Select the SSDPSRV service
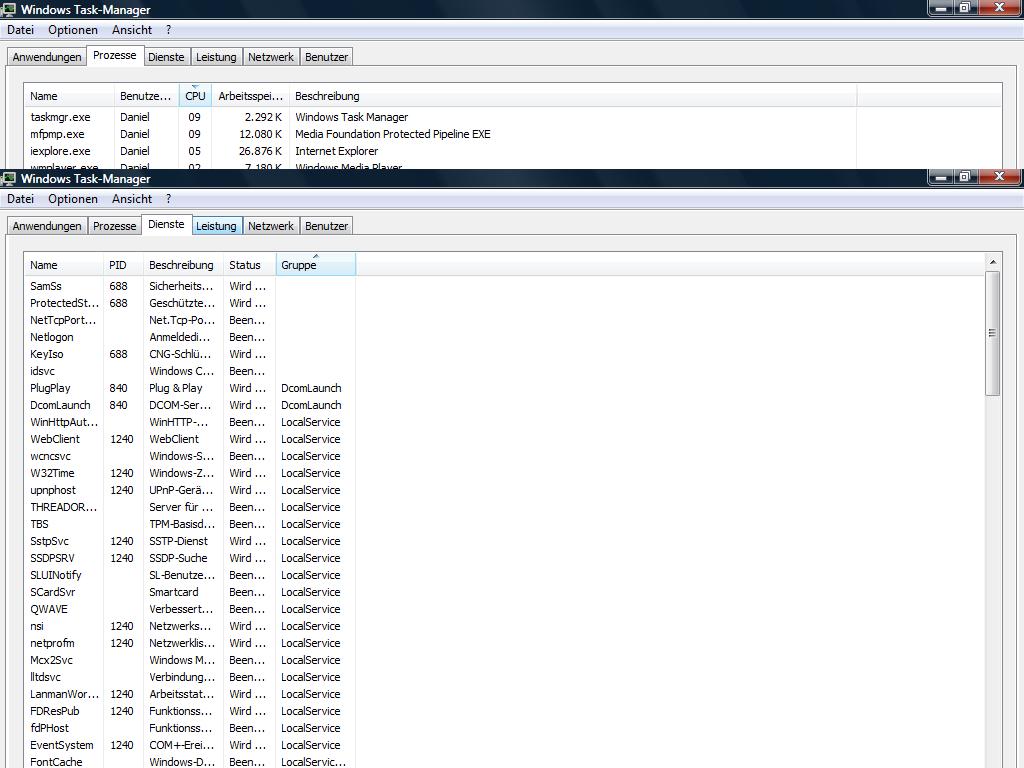The width and height of the screenshot is (1024, 768). pos(52,558)
